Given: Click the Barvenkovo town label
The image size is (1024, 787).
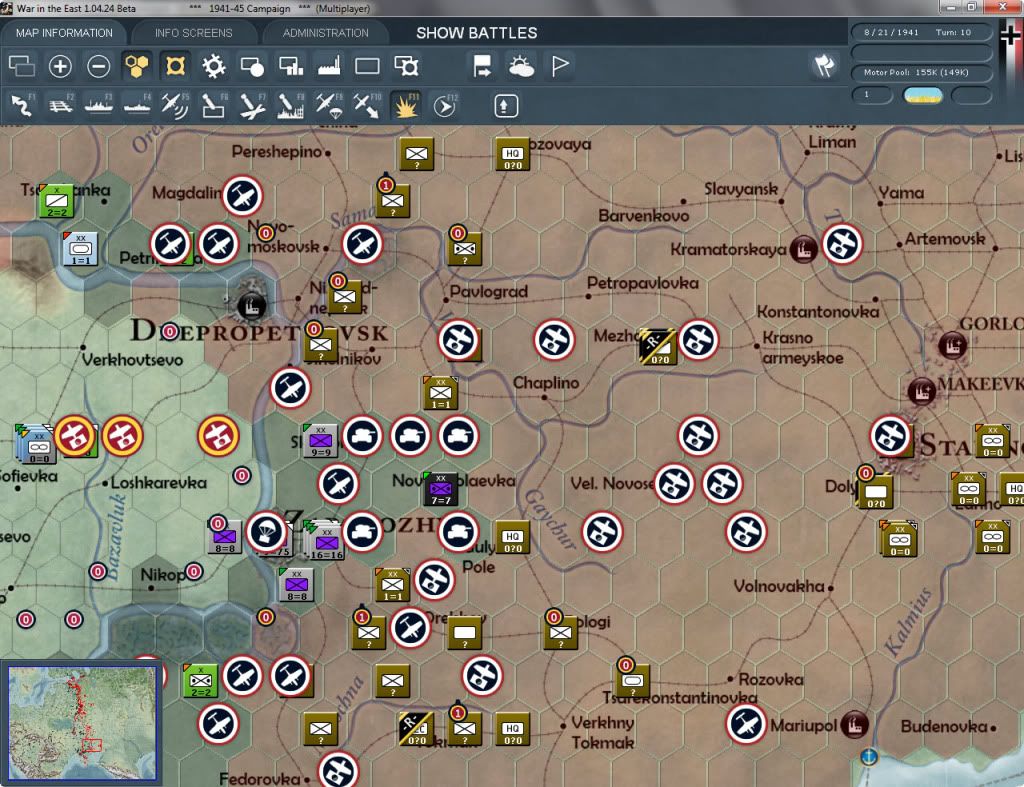Looking at the screenshot, I should pyautogui.click(x=643, y=216).
